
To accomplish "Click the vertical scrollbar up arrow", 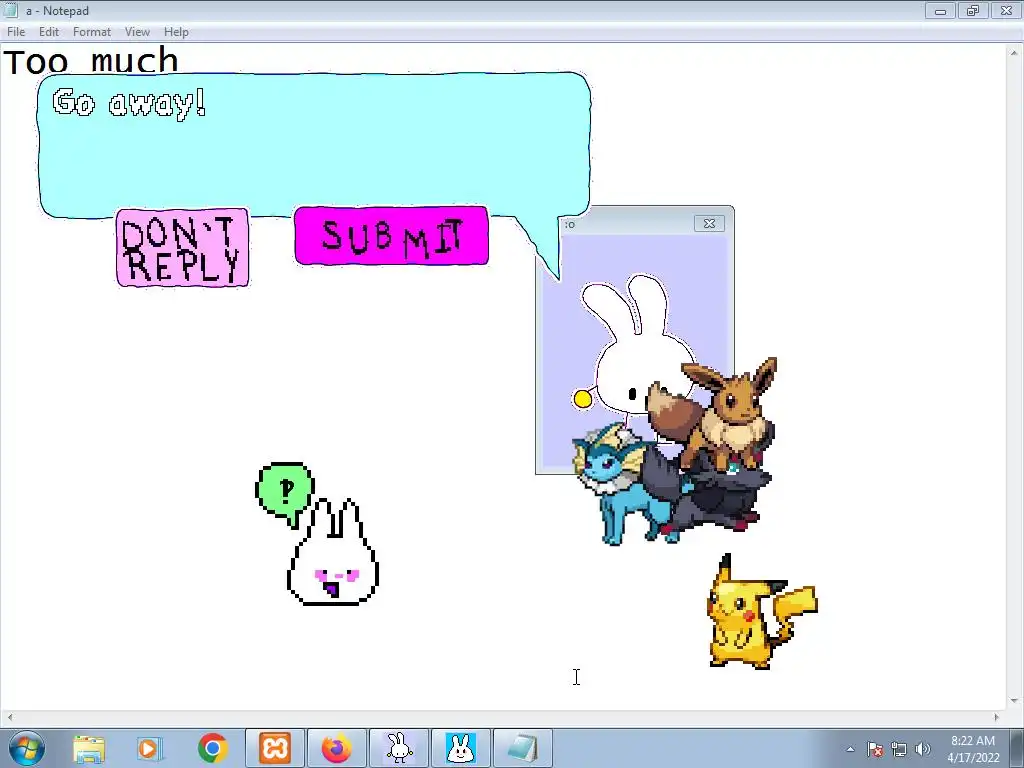I will coord(1014,52).
